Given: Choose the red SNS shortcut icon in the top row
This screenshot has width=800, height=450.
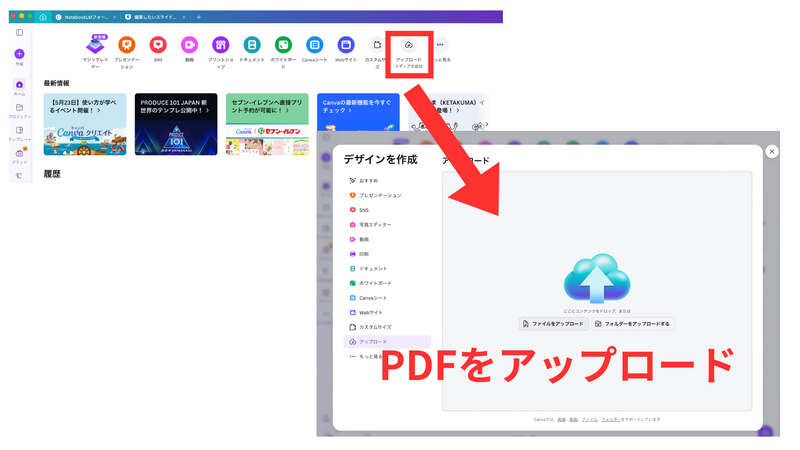Looking at the screenshot, I should (158, 45).
